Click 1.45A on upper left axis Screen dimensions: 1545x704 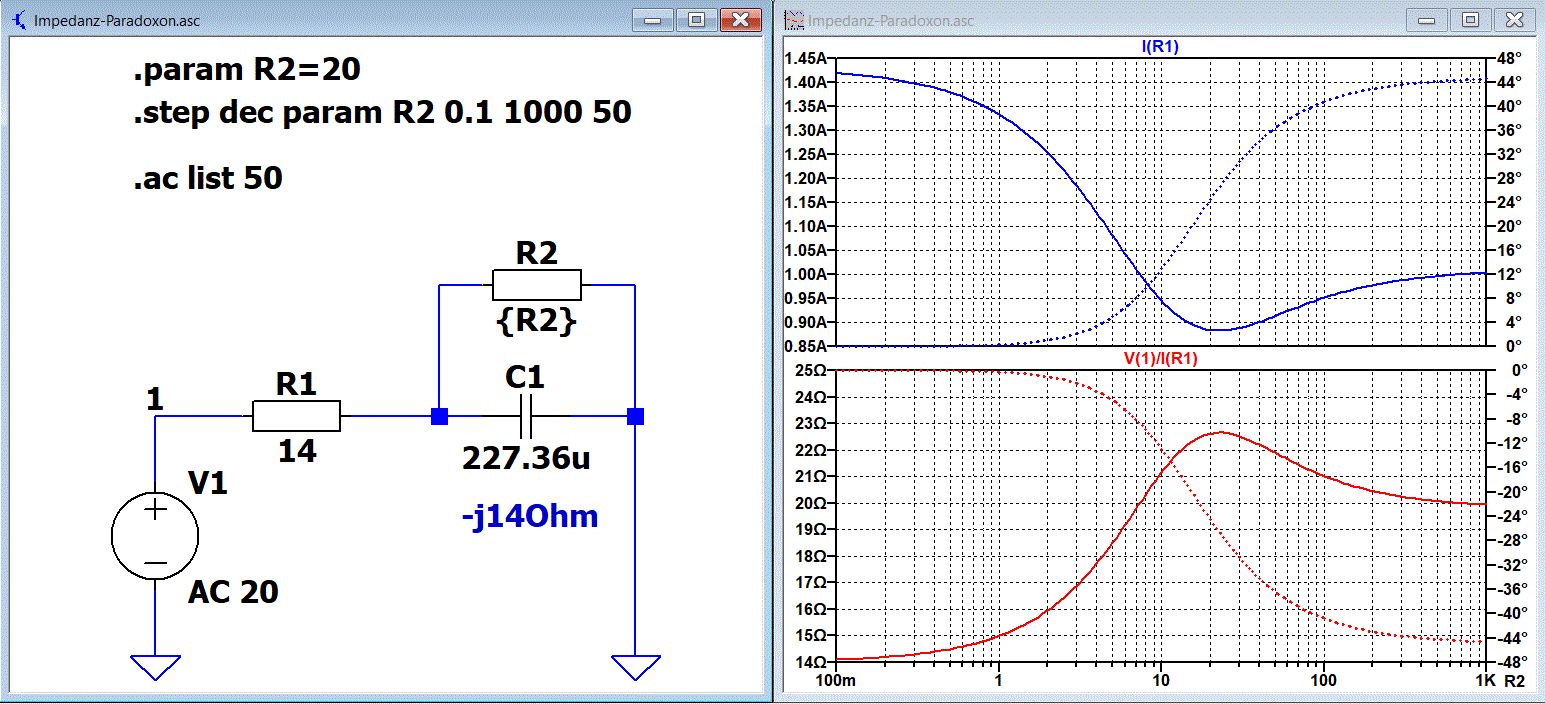[806, 57]
